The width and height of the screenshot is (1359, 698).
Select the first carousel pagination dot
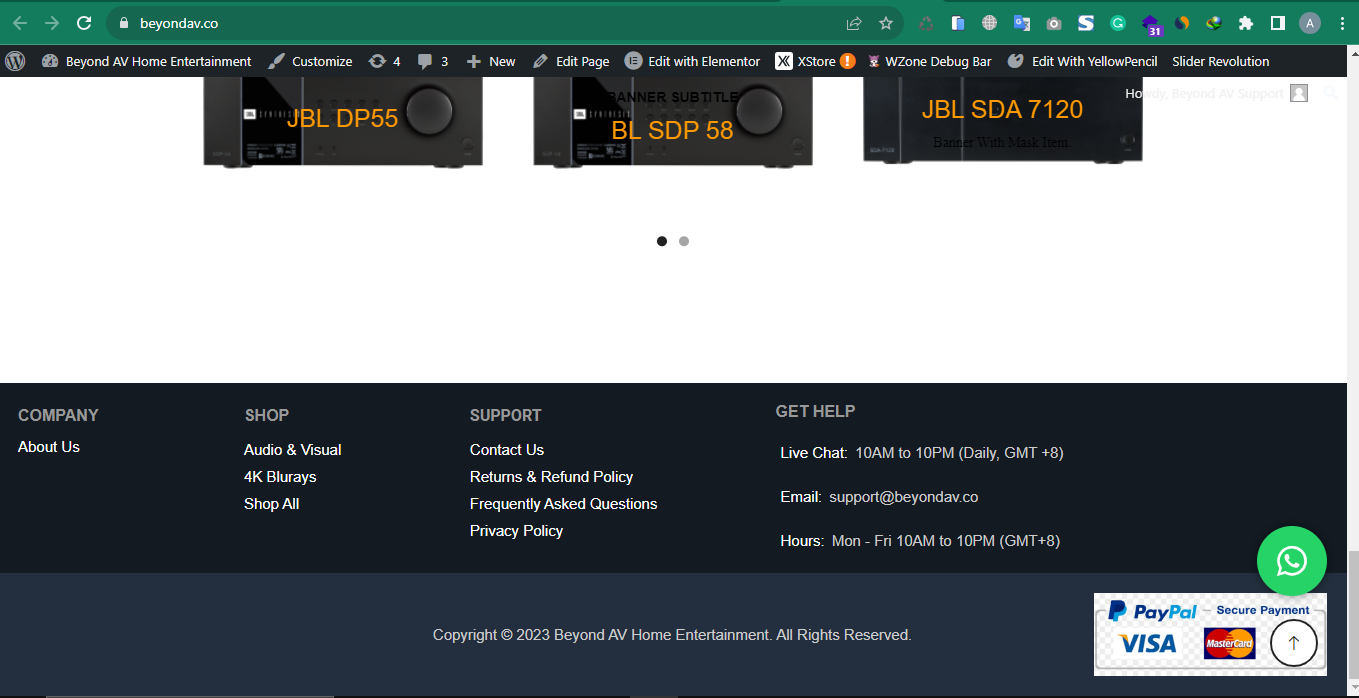tap(662, 241)
